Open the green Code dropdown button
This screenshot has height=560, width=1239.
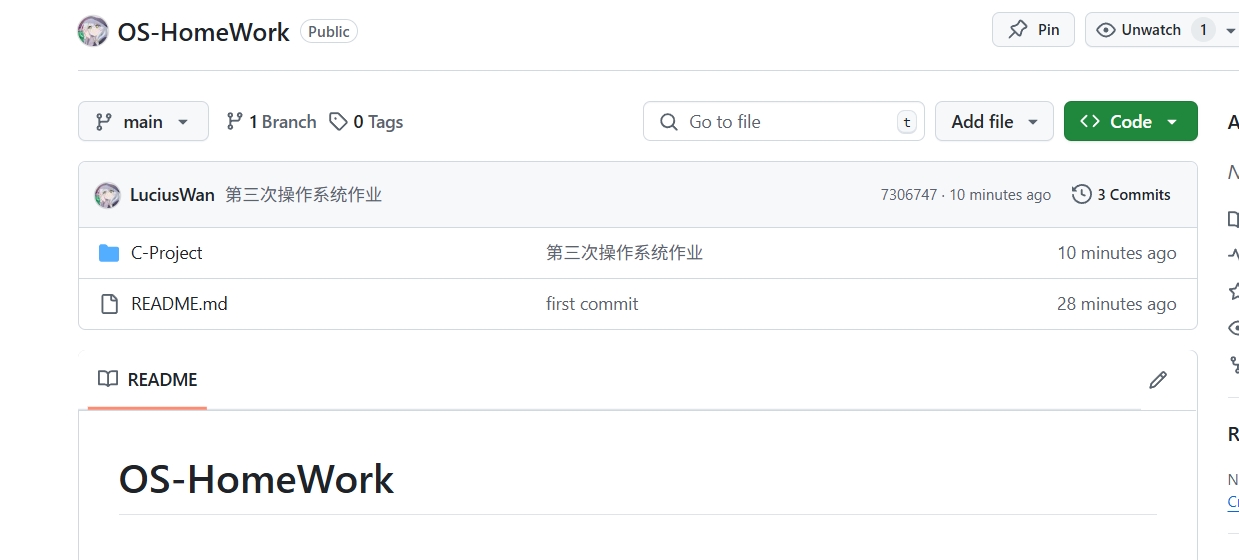click(1130, 121)
